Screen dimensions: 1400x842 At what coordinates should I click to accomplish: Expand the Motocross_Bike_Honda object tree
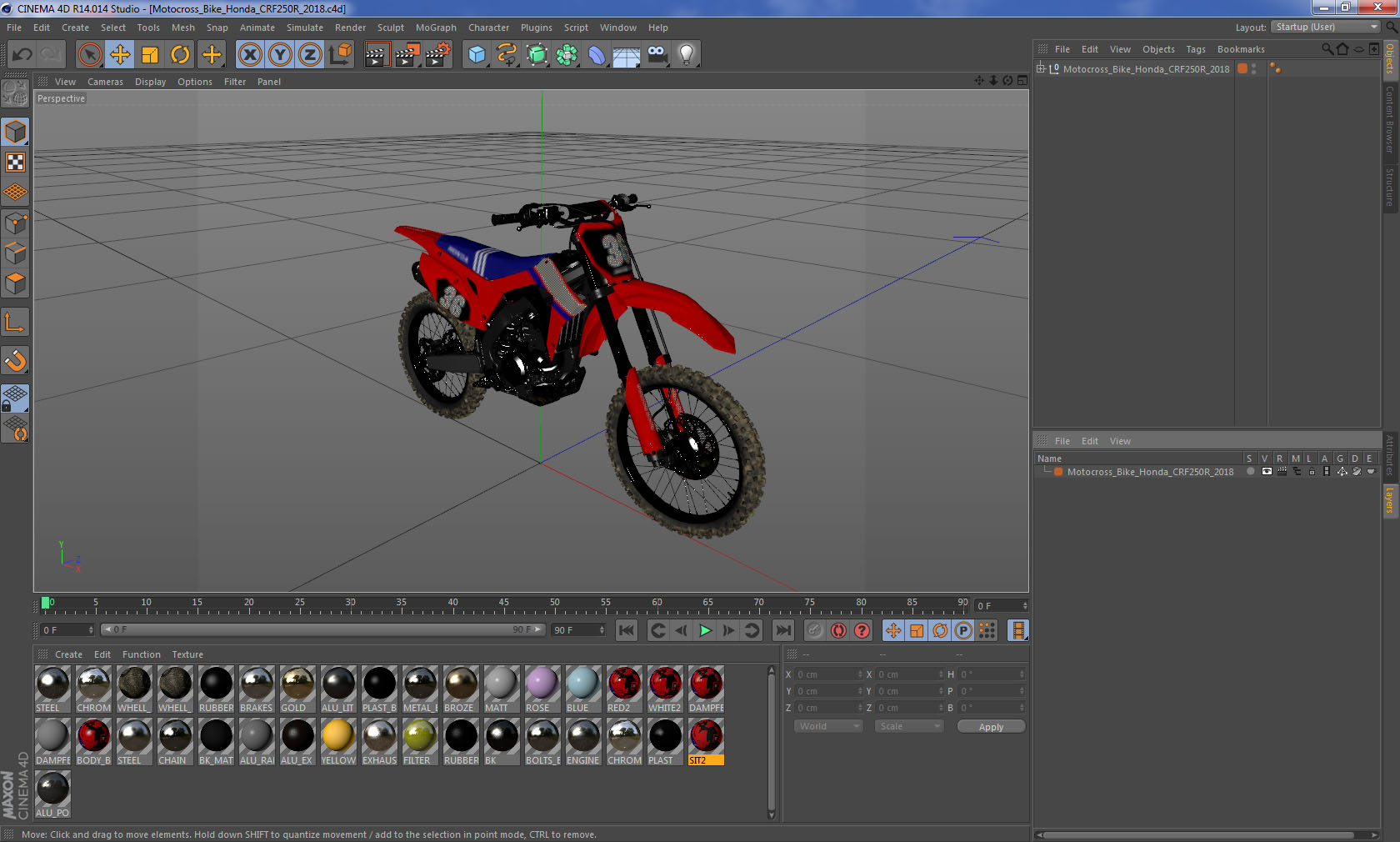click(x=1041, y=69)
